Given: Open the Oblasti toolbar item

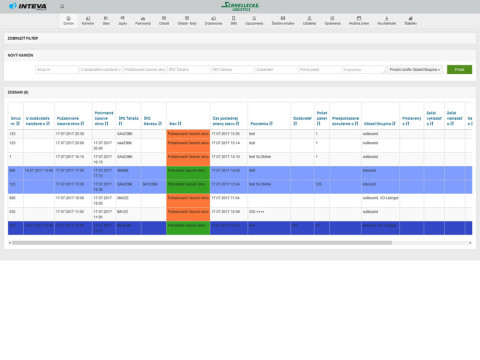Looking at the screenshot, I should [x=164, y=21].
